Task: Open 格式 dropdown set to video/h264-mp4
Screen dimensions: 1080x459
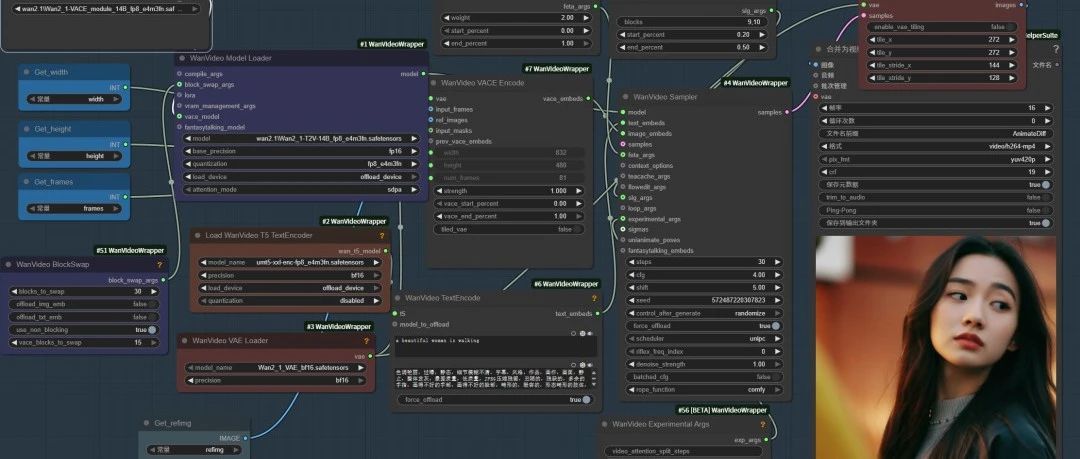Action: [936, 146]
